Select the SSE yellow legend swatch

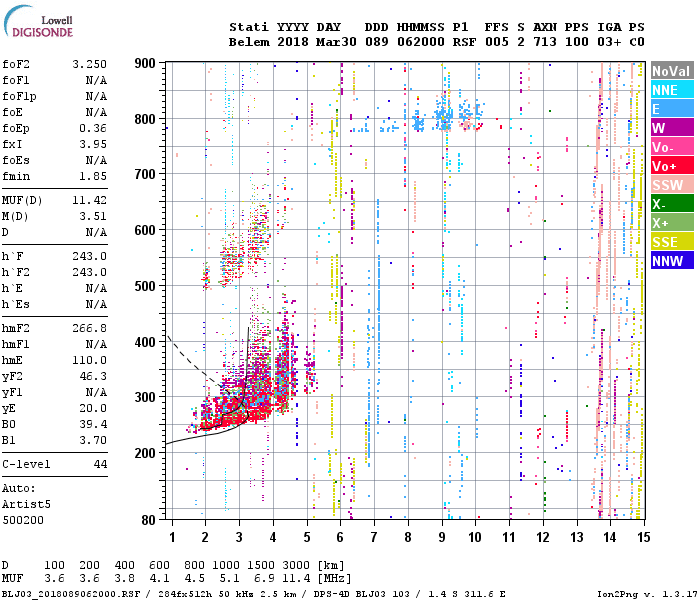(672, 242)
